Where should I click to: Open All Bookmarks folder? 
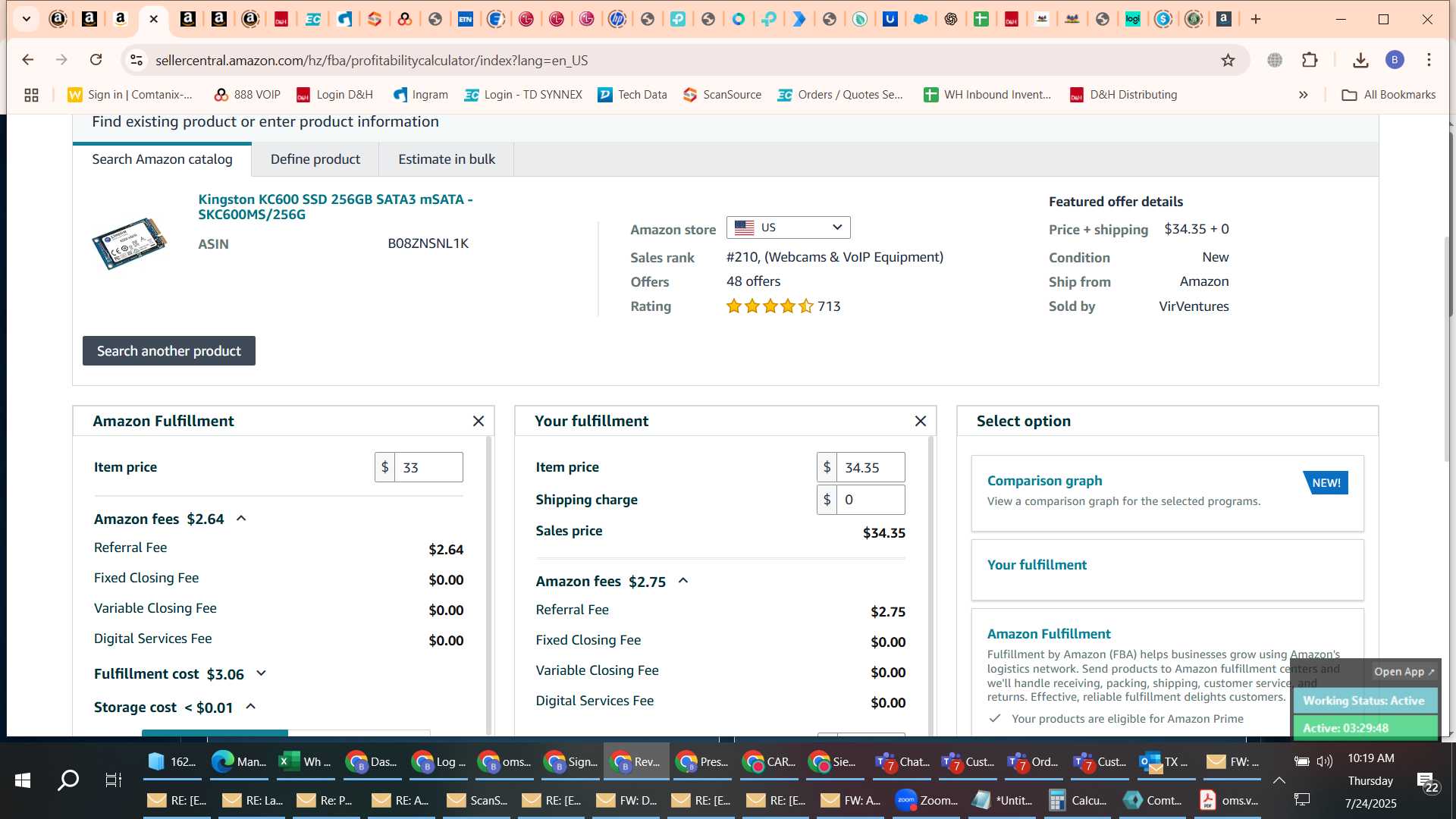(x=1389, y=95)
